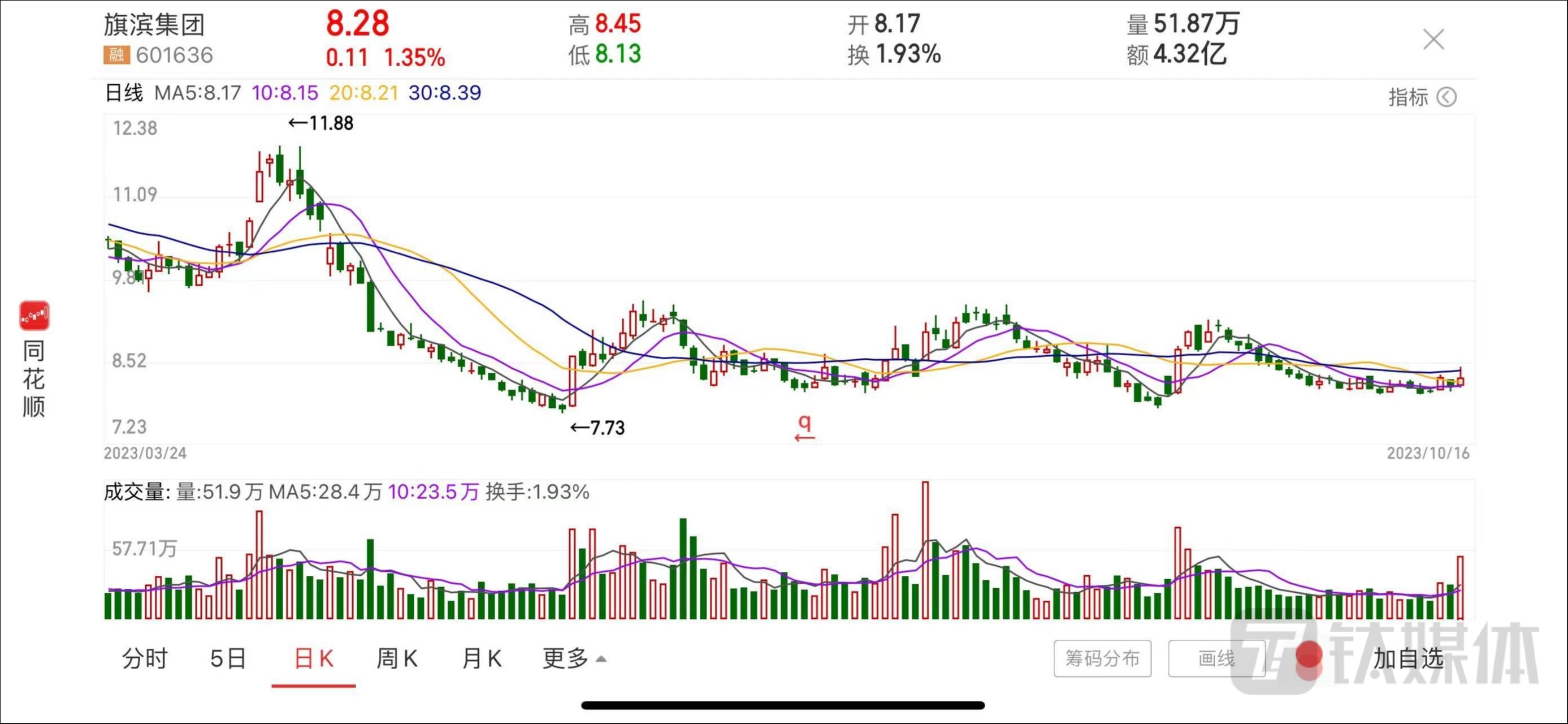Click the MA5:8.17 moving average label
This screenshot has width=1568, height=724.
198,93
